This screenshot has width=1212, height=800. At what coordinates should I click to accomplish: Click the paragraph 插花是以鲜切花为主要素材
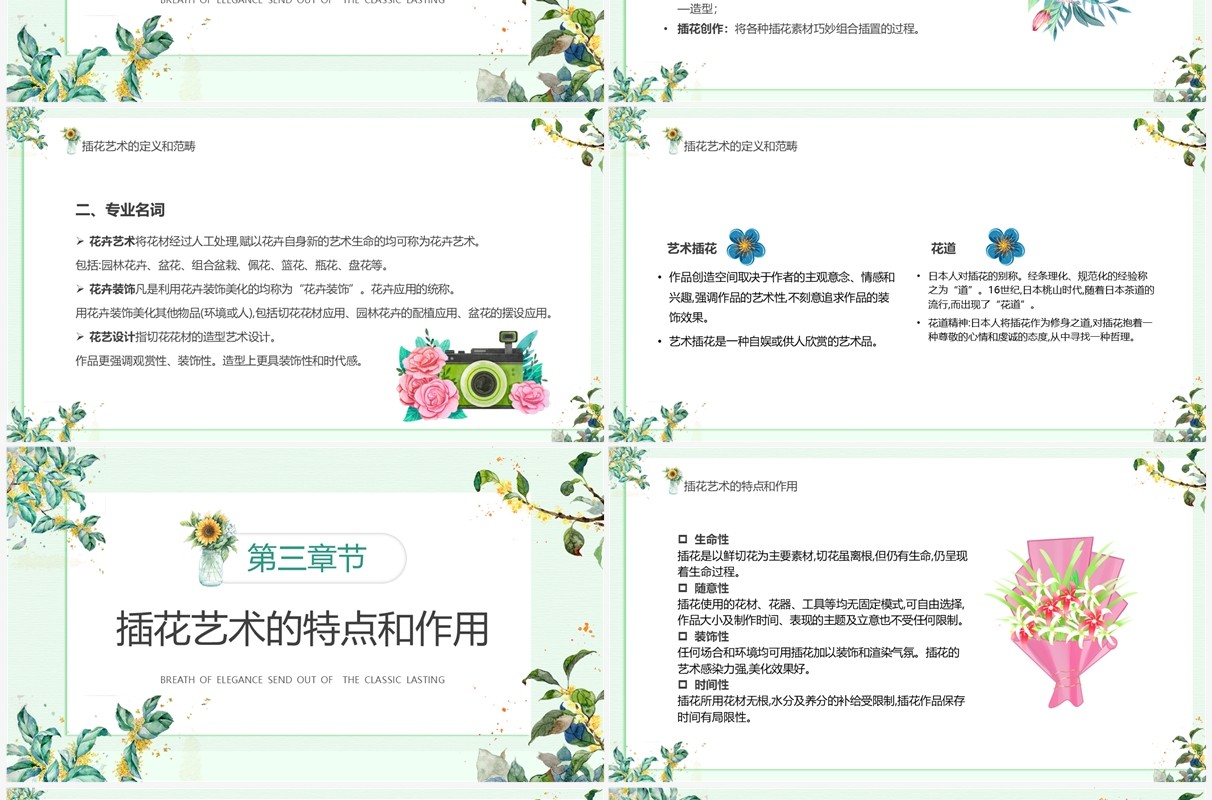tap(822, 564)
